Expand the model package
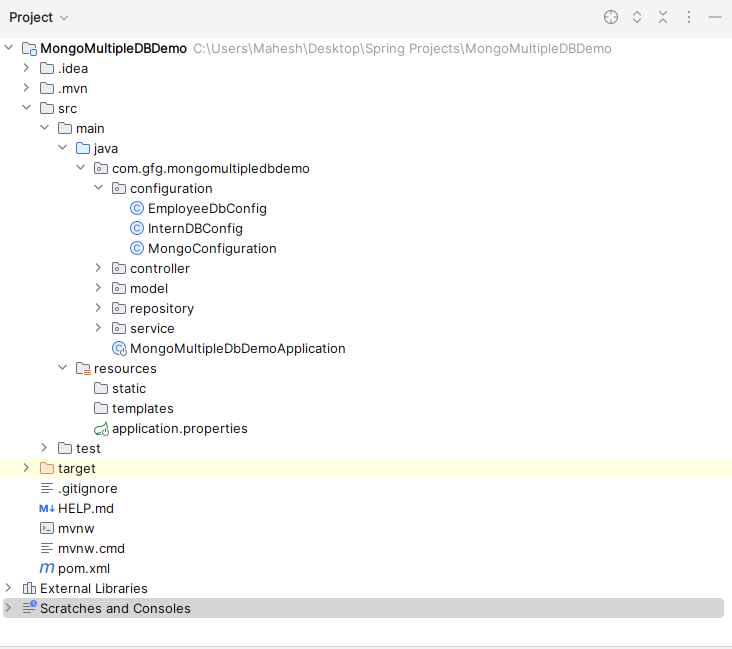The height and width of the screenshot is (649, 732). click(99, 288)
